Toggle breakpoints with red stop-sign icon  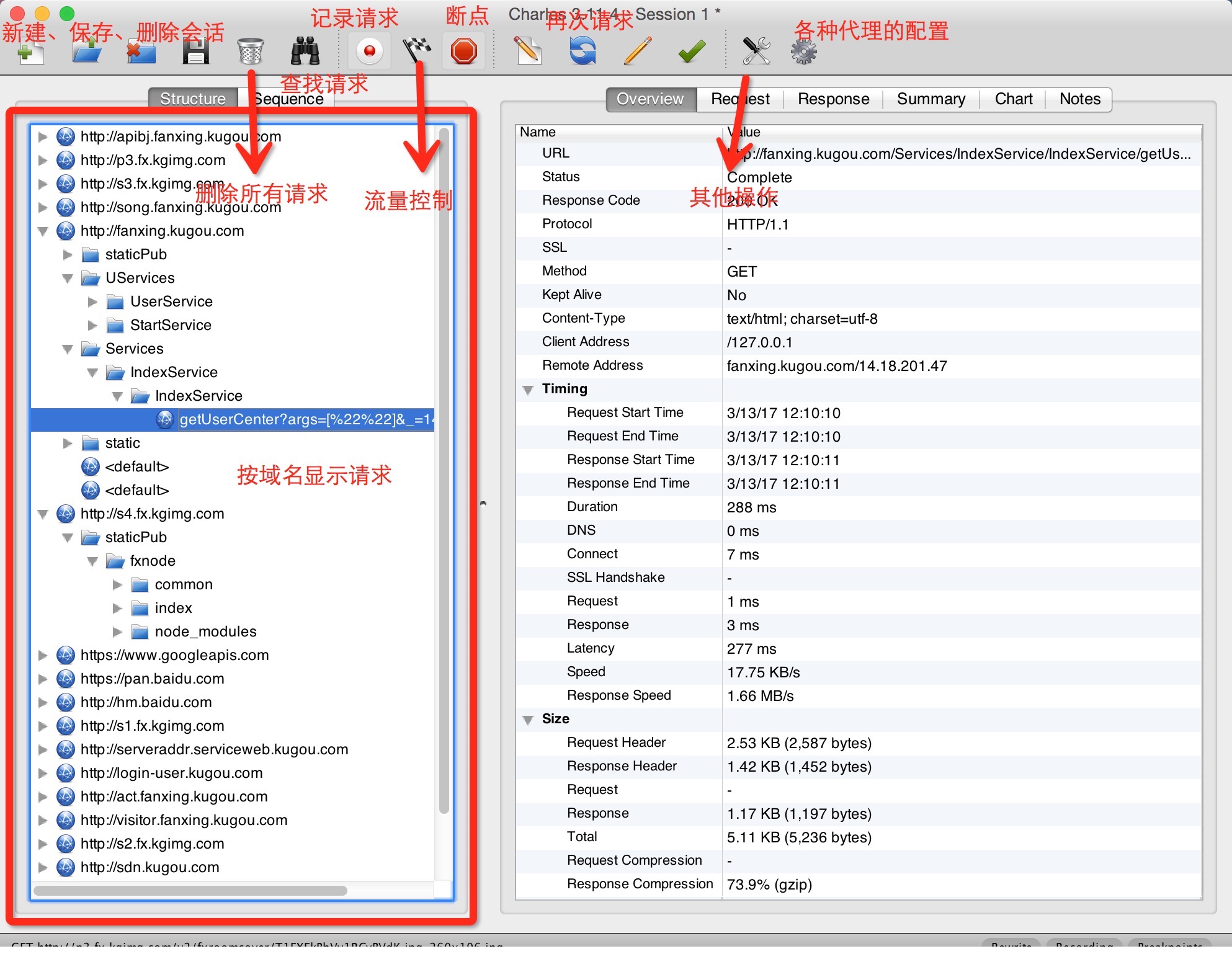pos(464,51)
